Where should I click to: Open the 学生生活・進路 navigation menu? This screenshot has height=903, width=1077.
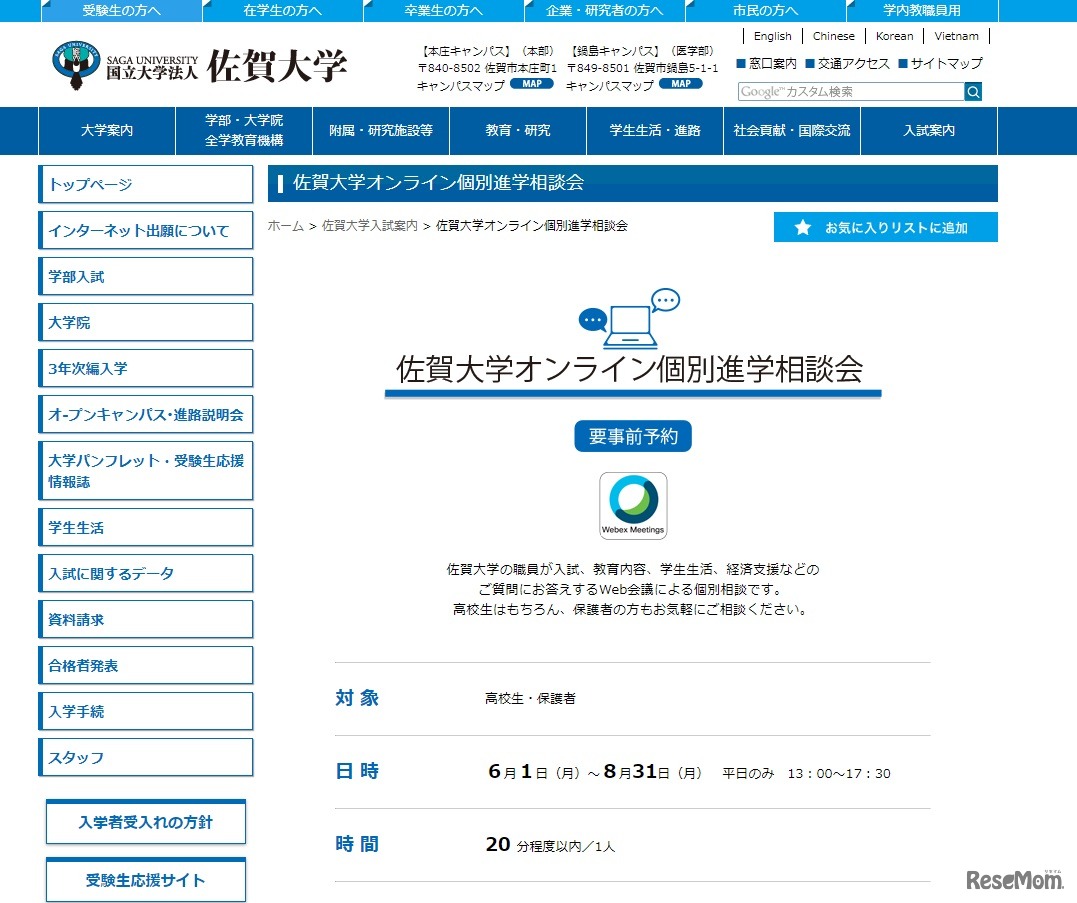654,130
